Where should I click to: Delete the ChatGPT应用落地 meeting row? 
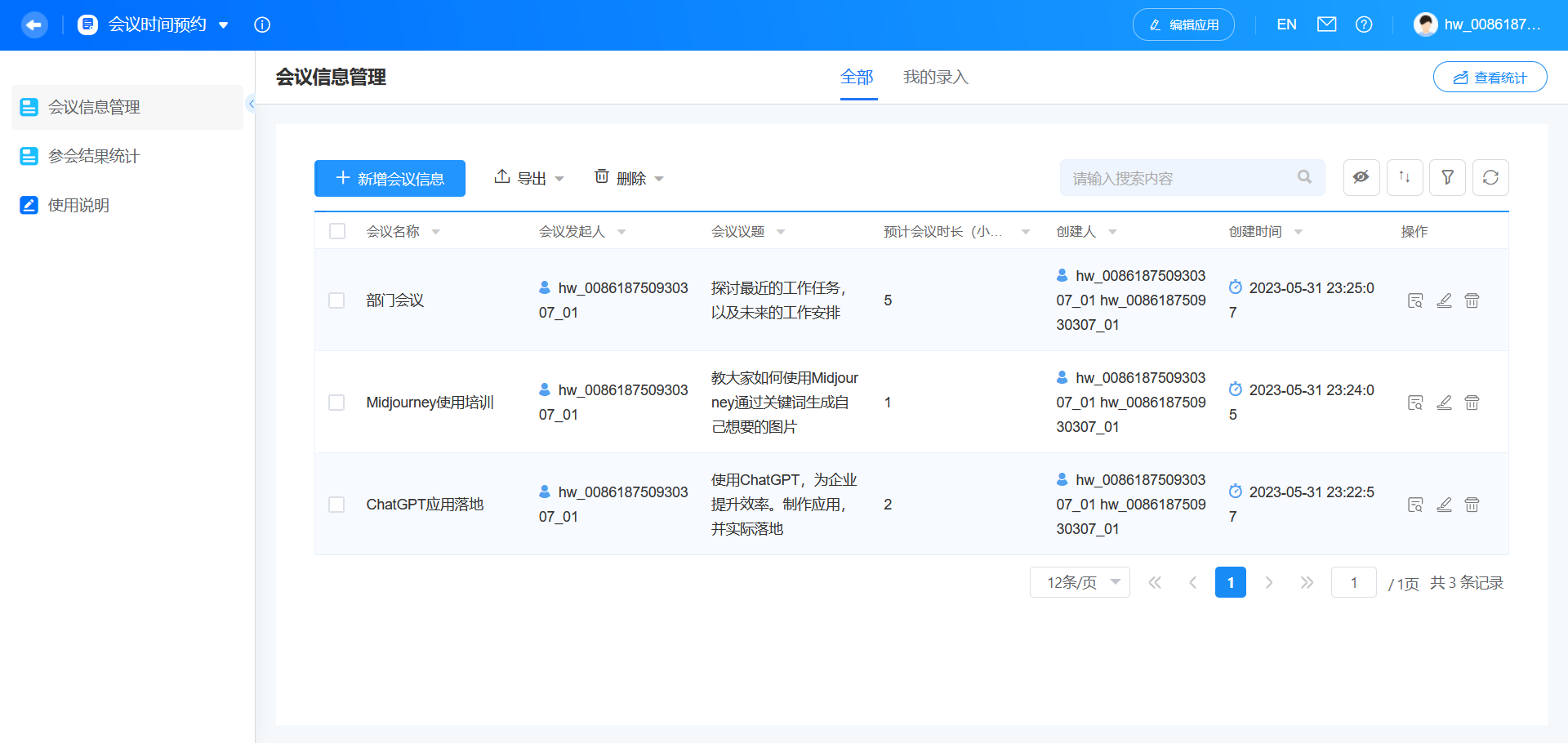pyautogui.click(x=1472, y=505)
